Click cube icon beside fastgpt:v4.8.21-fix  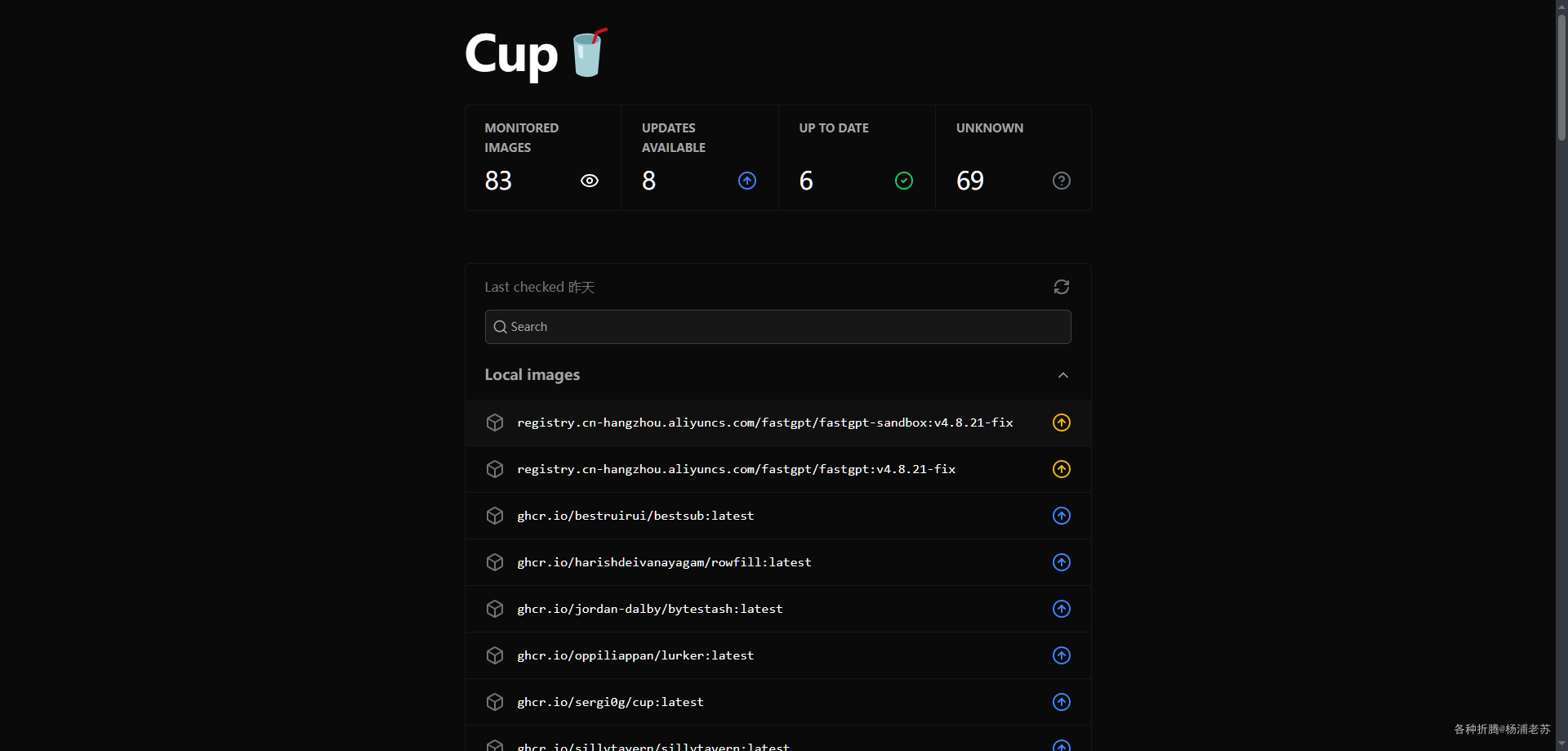(495, 469)
